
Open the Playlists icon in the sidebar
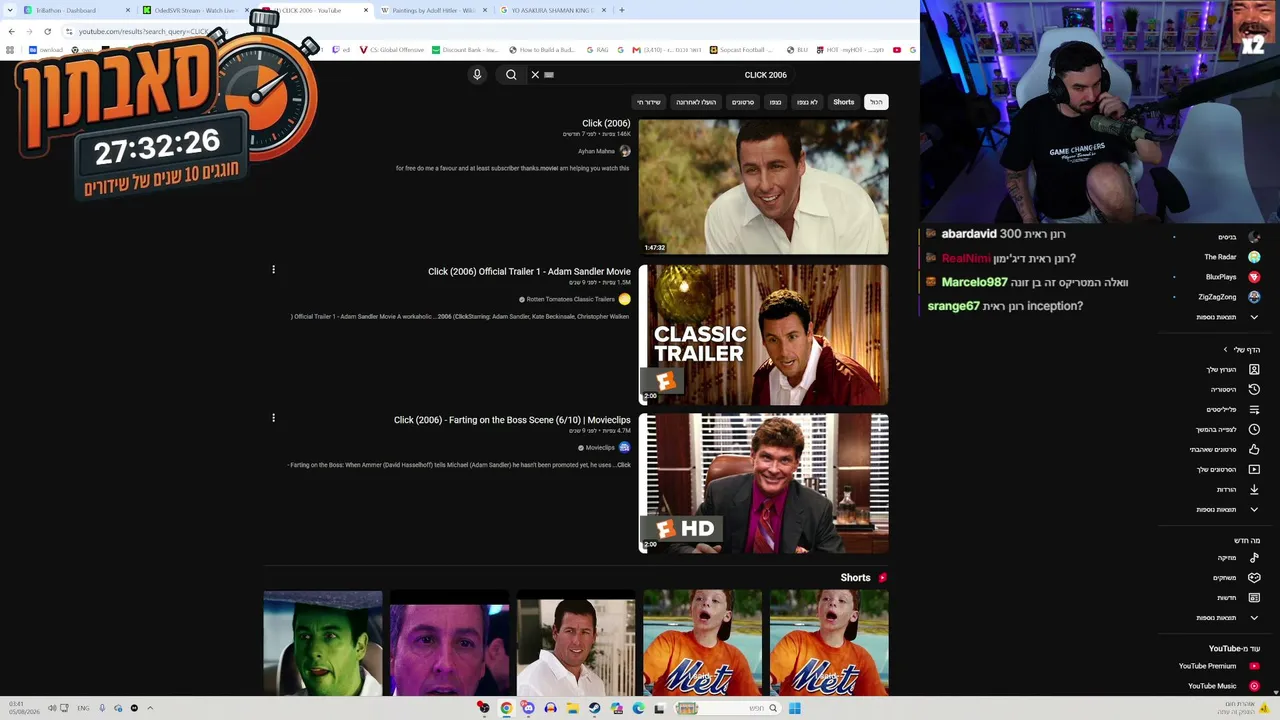coord(1254,410)
